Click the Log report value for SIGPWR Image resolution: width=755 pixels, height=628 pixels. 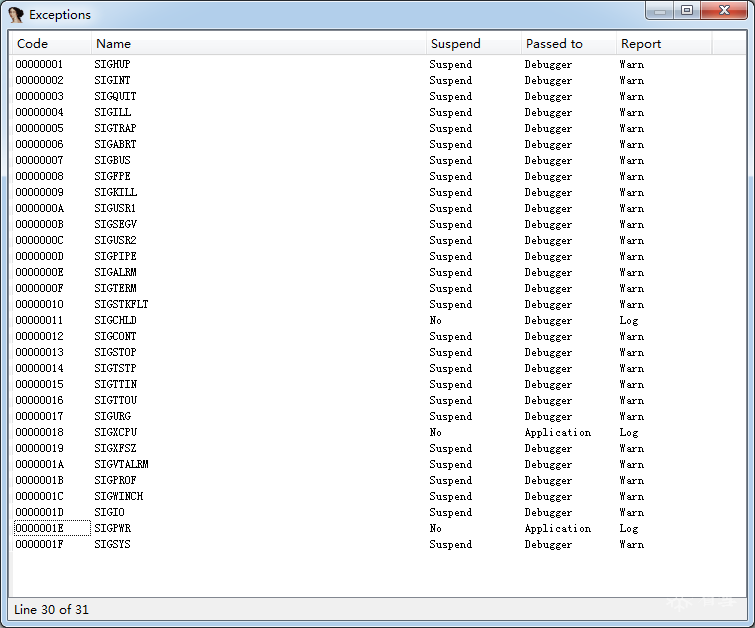[629, 528]
